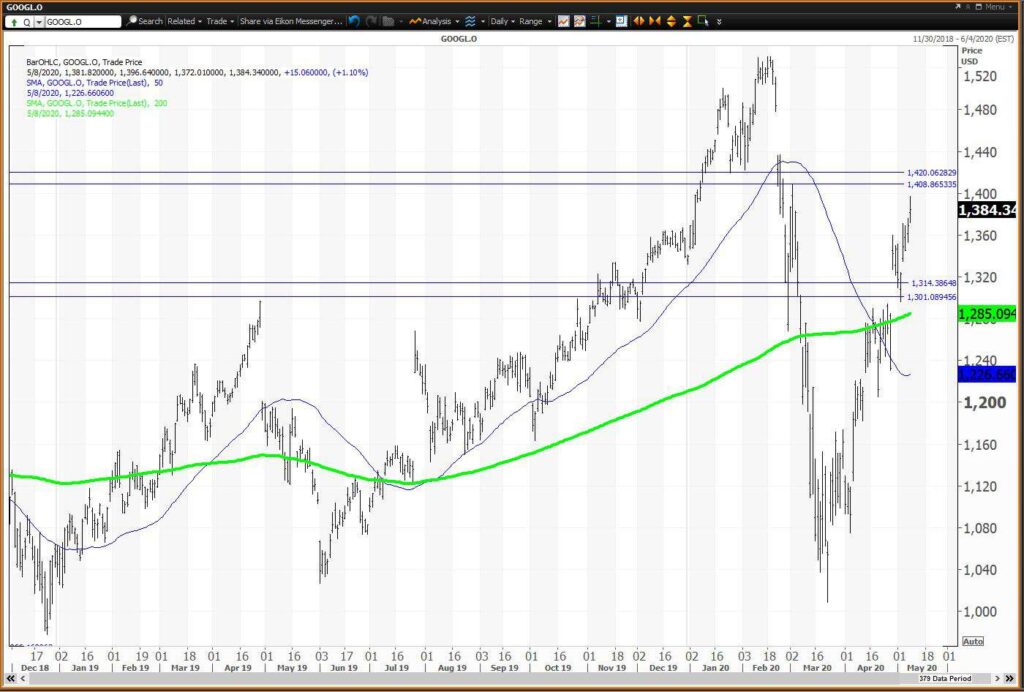Open the symbol type dropdown arrow beside Q
The height and width of the screenshot is (692, 1024).
tap(39, 22)
